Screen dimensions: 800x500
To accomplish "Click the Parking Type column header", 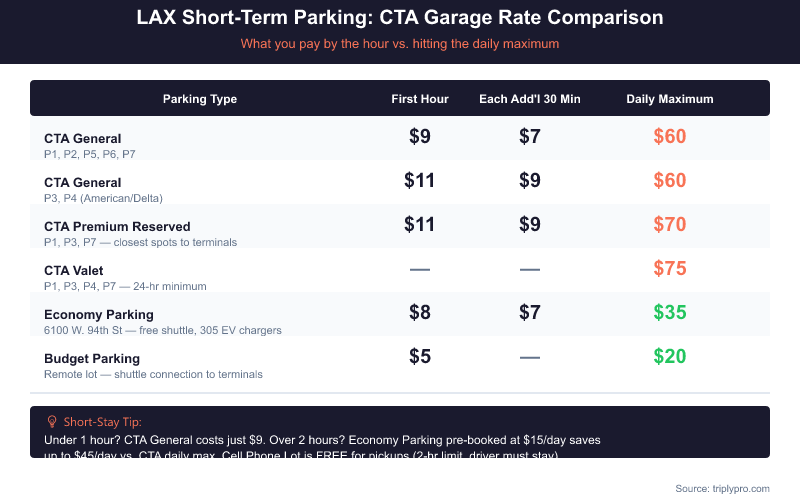I will (x=200, y=99).
